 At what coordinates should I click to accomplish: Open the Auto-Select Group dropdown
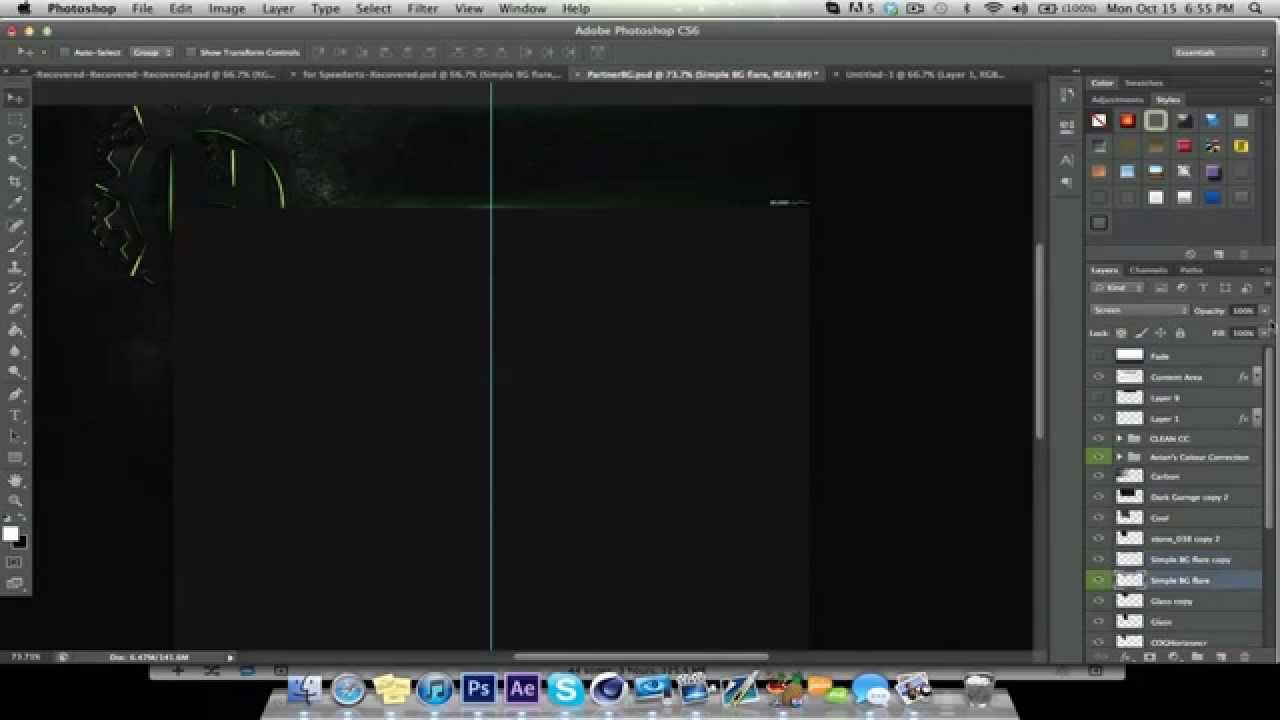[151, 52]
